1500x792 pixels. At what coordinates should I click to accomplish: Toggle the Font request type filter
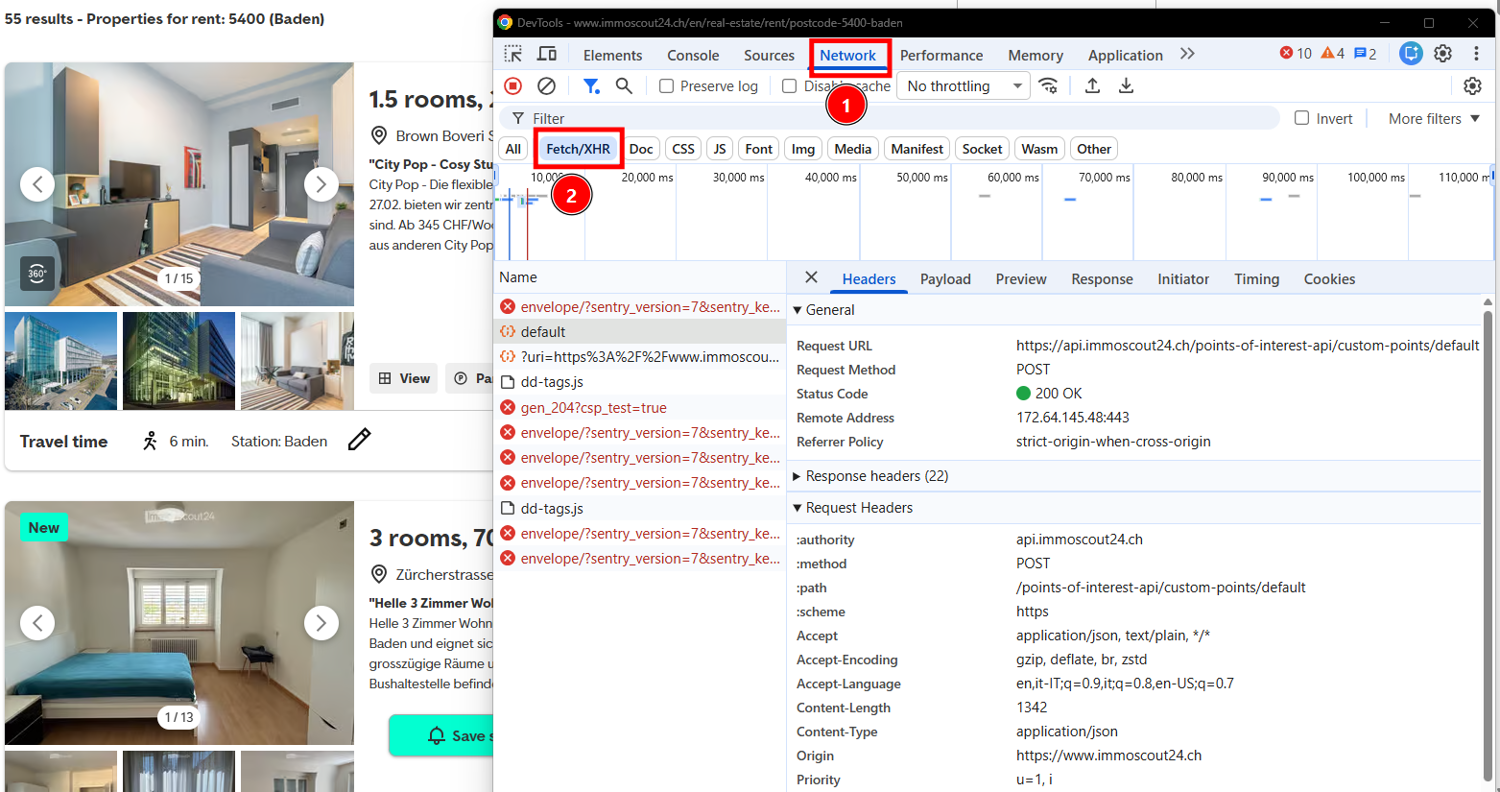tap(759, 149)
